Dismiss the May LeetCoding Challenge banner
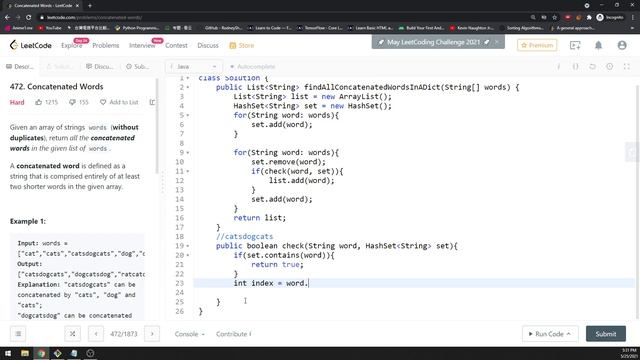The image size is (640, 360). coord(497,42)
